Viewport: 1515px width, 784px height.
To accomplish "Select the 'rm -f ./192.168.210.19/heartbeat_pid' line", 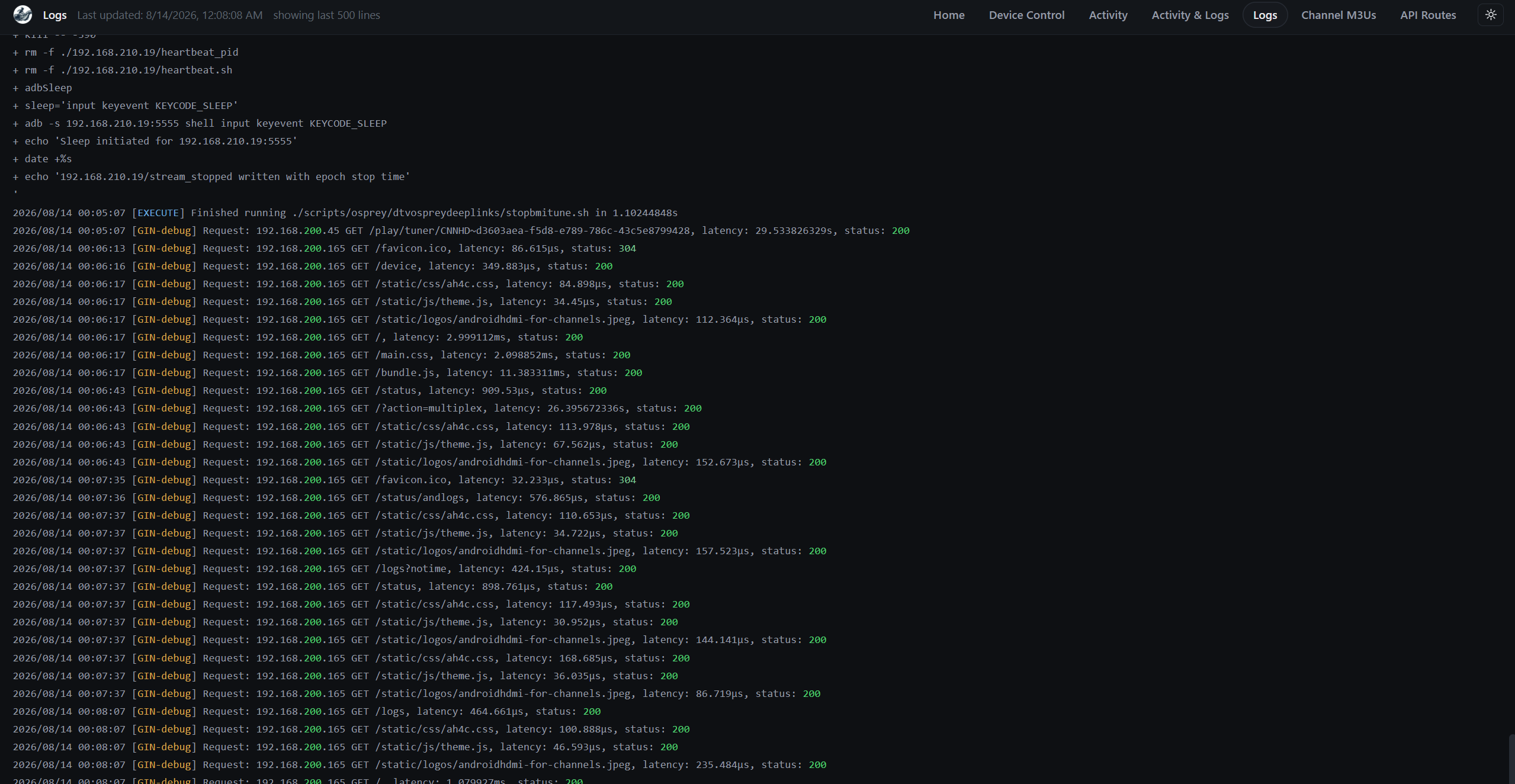I will pyautogui.click(x=126, y=52).
